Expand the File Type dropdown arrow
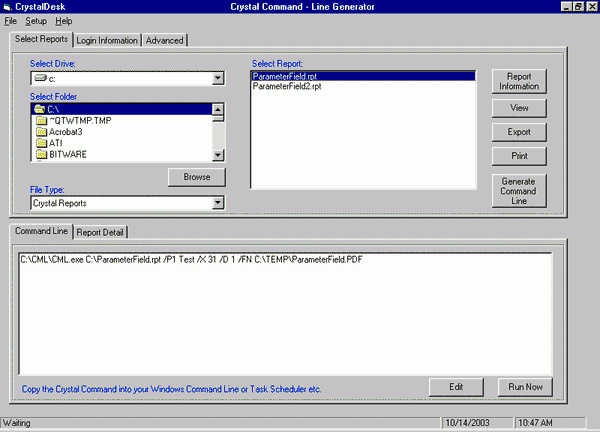This screenshot has width=600, height=432. tap(218, 203)
